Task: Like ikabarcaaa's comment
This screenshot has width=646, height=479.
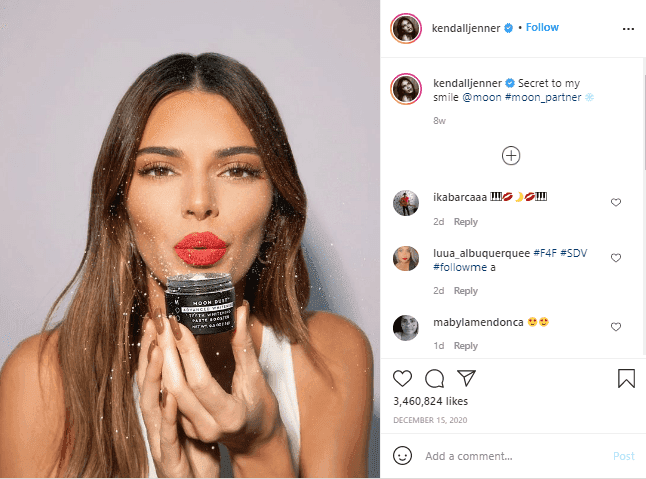Action: 616,202
